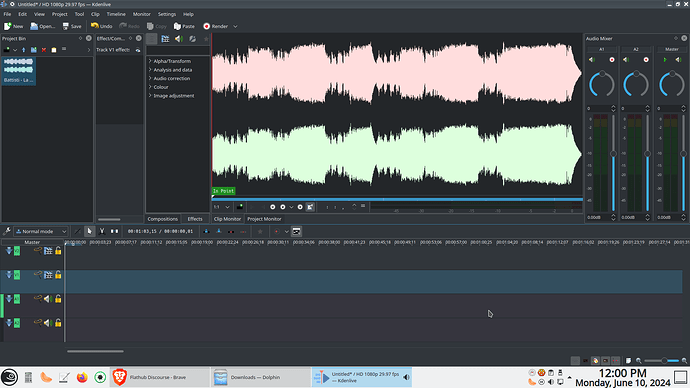Click Undo in the main toolbar
The width and height of the screenshot is (690, 388).
click(x=102, y=26)
